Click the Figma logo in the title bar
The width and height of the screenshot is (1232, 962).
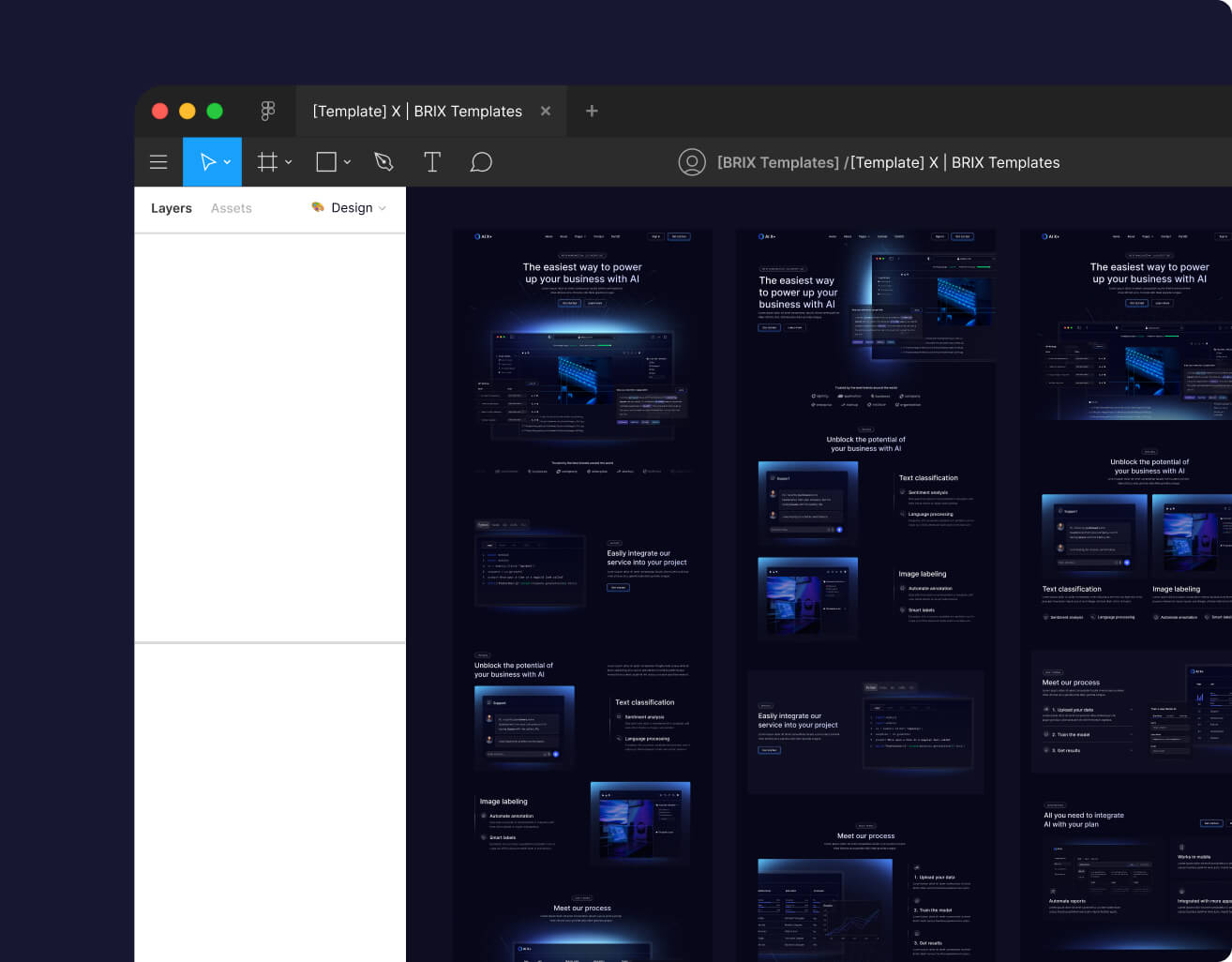[x=267, y=111]
